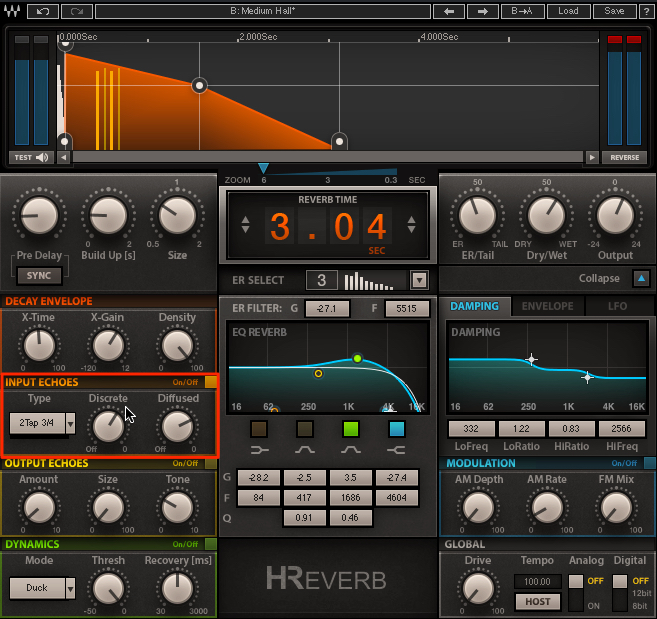Click the yellow EQ node on graph
The image size is (657, 619).
(318, 373)
